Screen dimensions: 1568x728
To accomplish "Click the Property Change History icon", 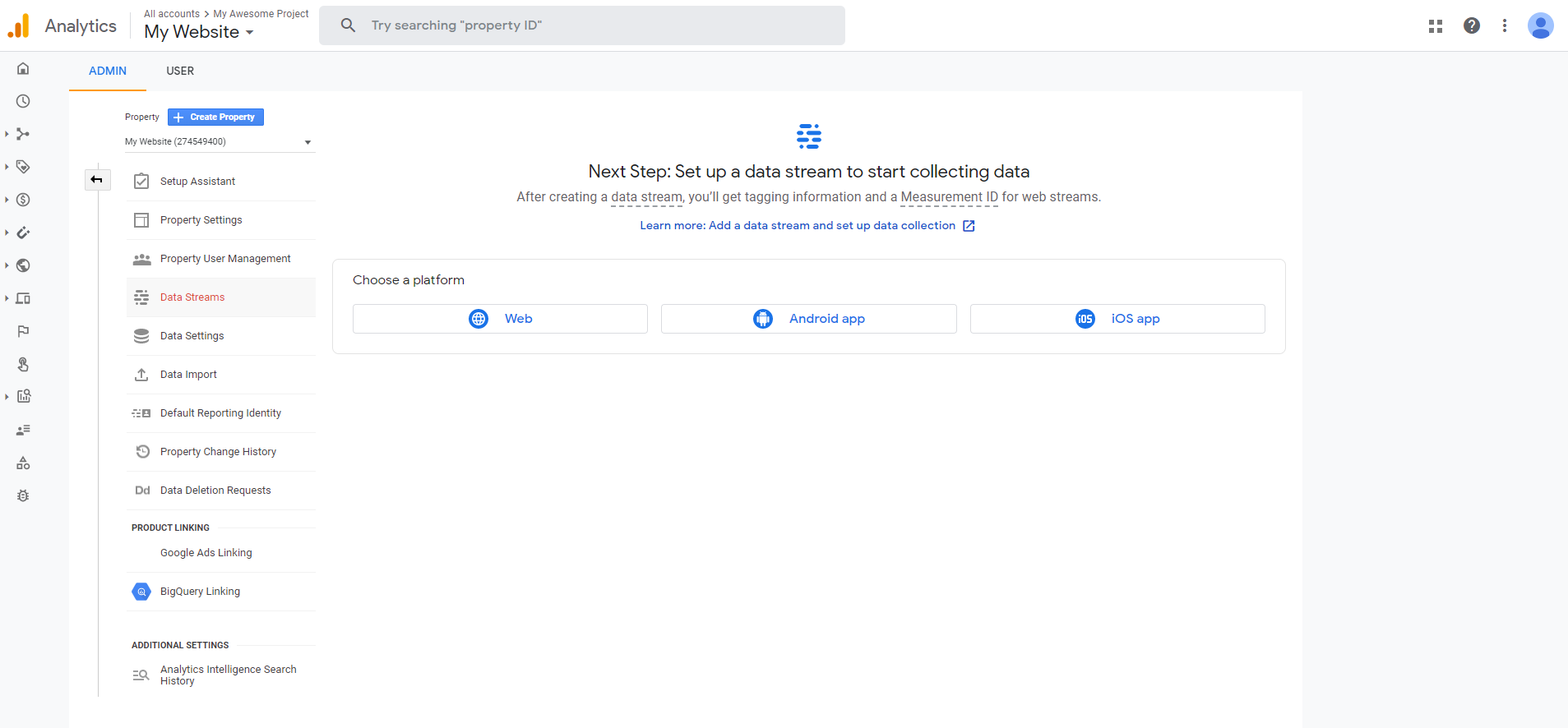I will [142, 452].
